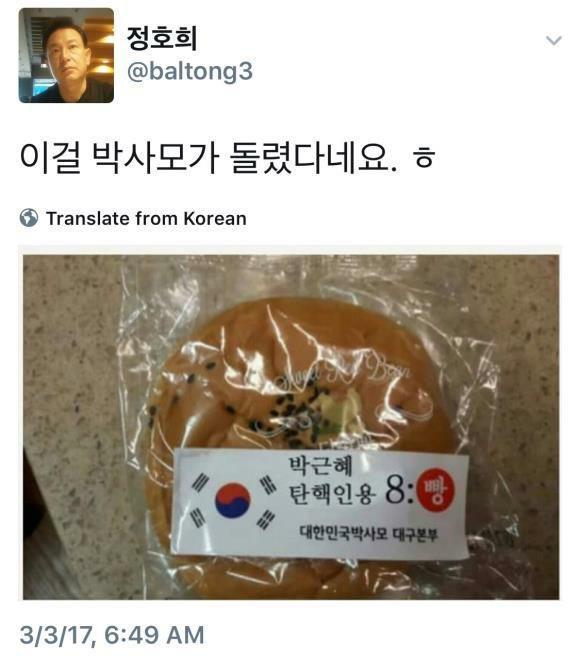Tap the blue half of the taegeuk symbol
This screenshot has height=659, width=580.
click(x=232, y=508)
